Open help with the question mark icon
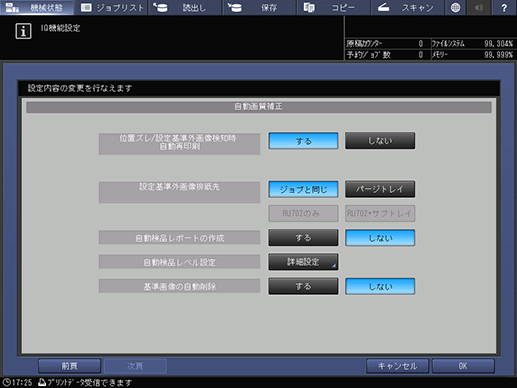This screenshot has height=388, width=517. click(x=504, y=7)
